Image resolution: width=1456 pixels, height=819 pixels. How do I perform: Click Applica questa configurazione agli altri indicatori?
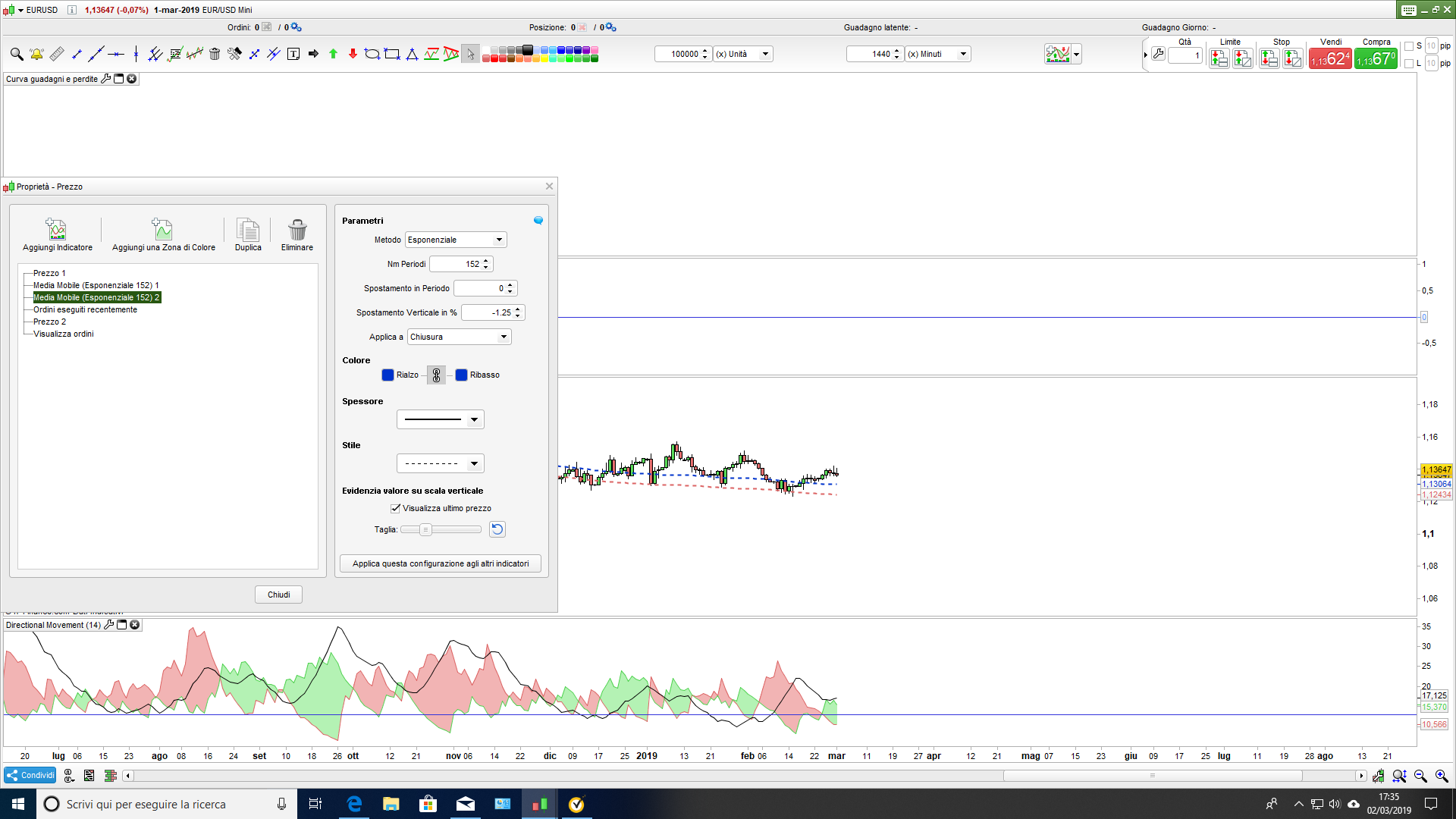pyautogui.click(x=441, y=563)
